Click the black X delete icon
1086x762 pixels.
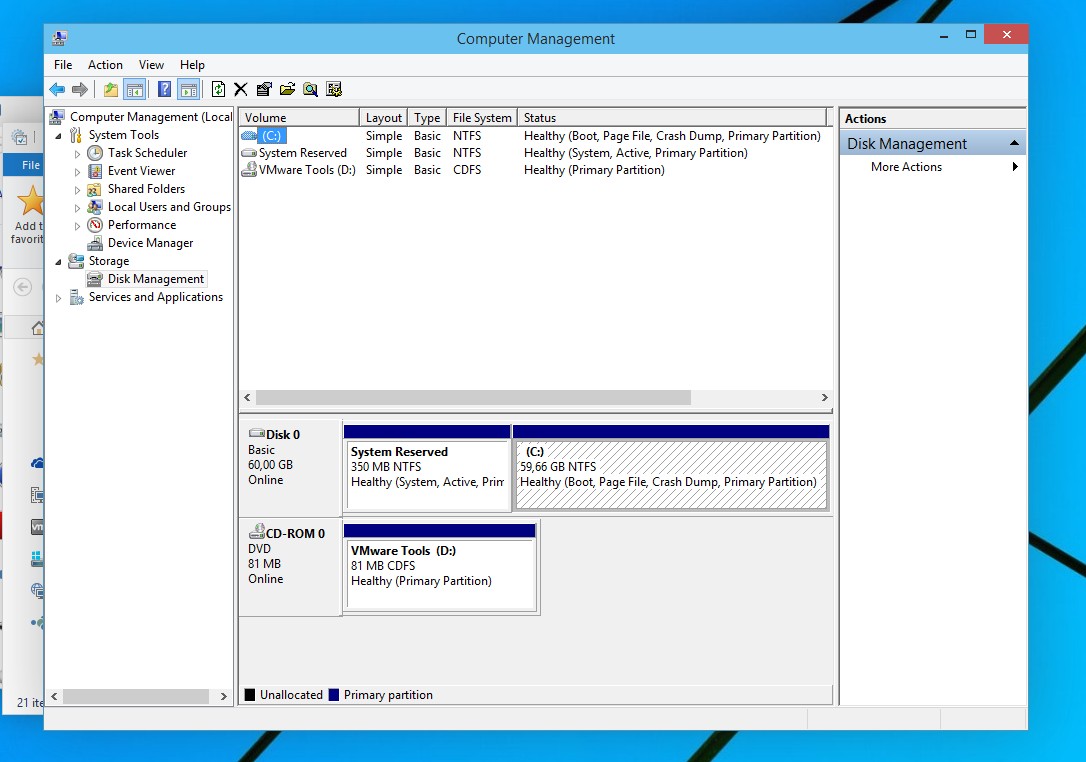[240, 89]
